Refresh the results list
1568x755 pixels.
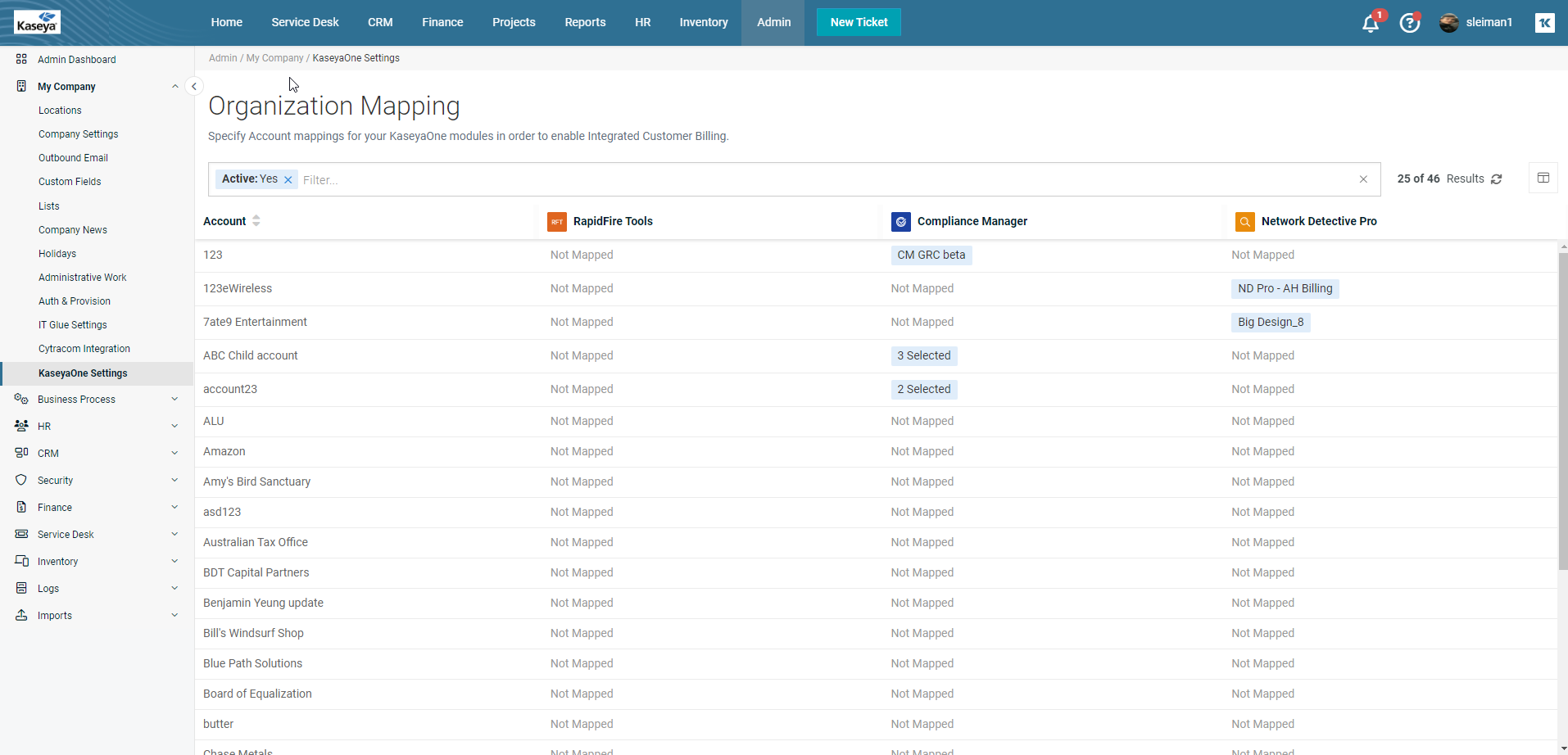[x=1496, y=179]
